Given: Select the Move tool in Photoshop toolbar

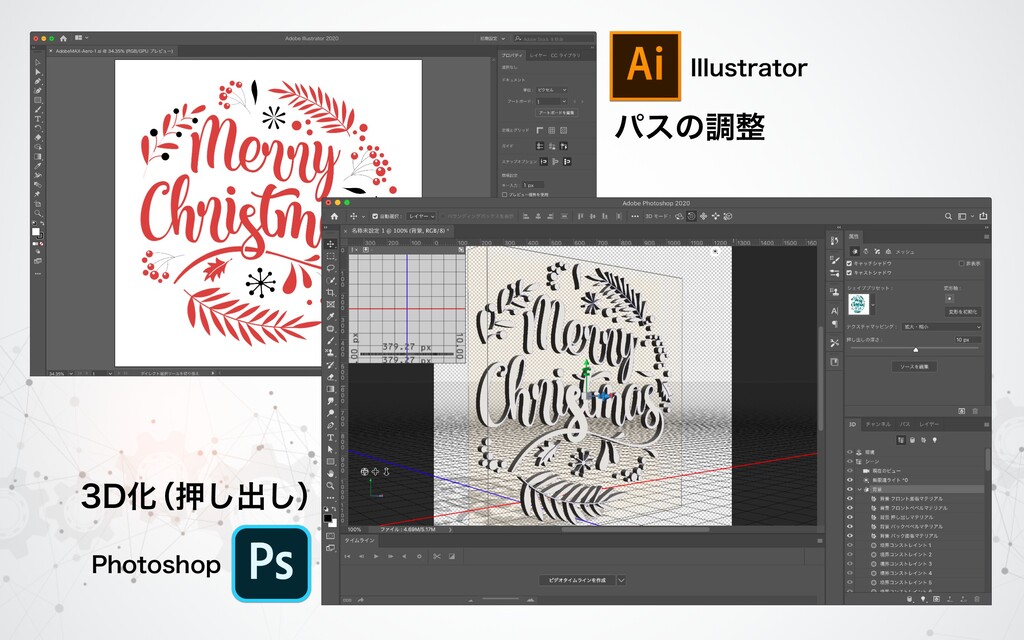Looking at the screenshot, I should tap(330, 244).
